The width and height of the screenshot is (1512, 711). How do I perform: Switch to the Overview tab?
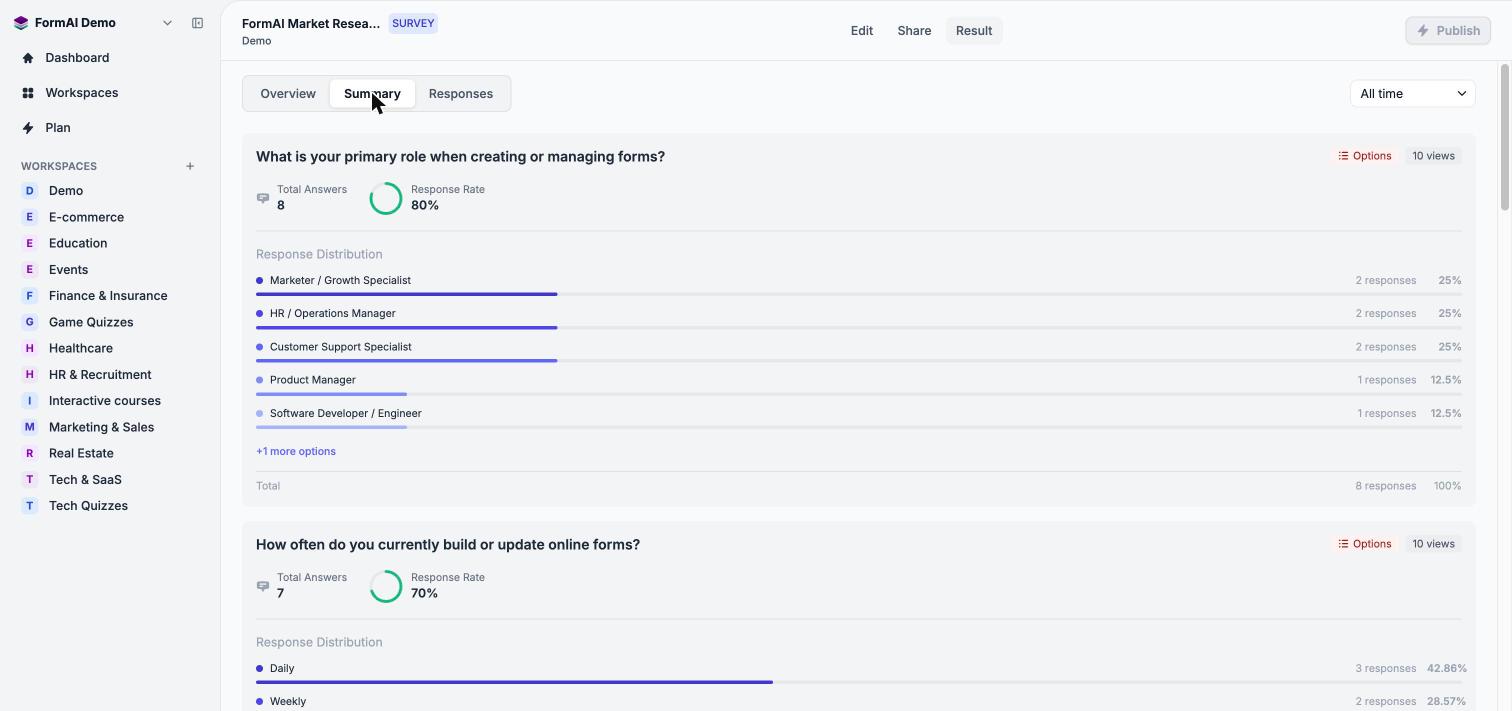coord(288,94)
